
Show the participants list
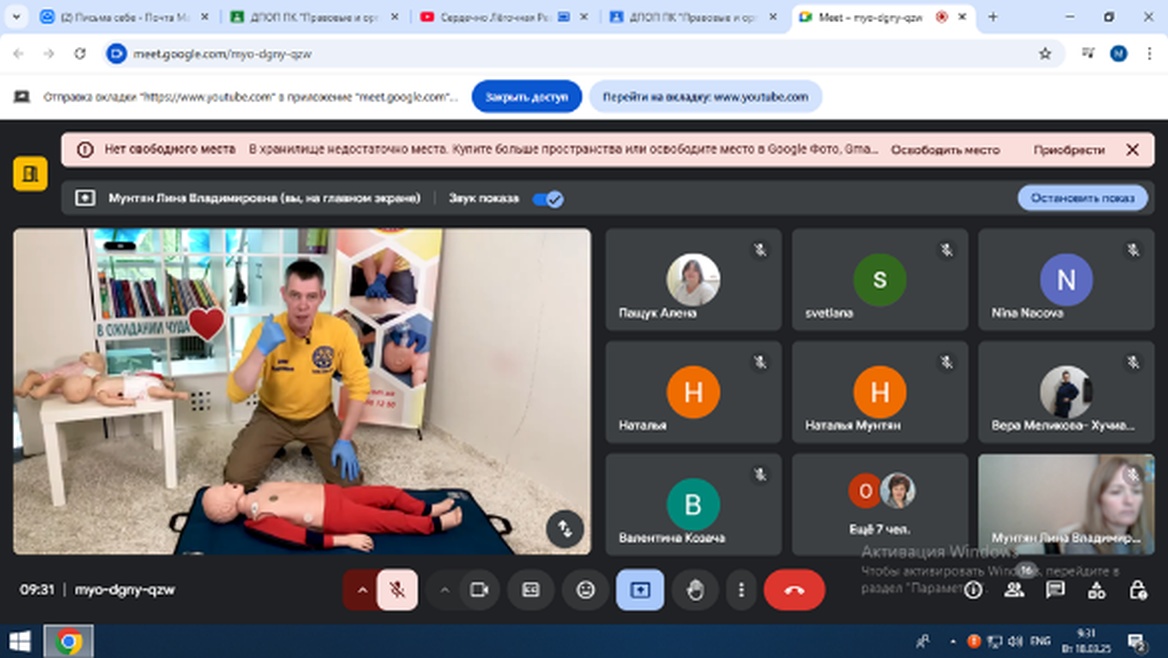(1014, 590)
